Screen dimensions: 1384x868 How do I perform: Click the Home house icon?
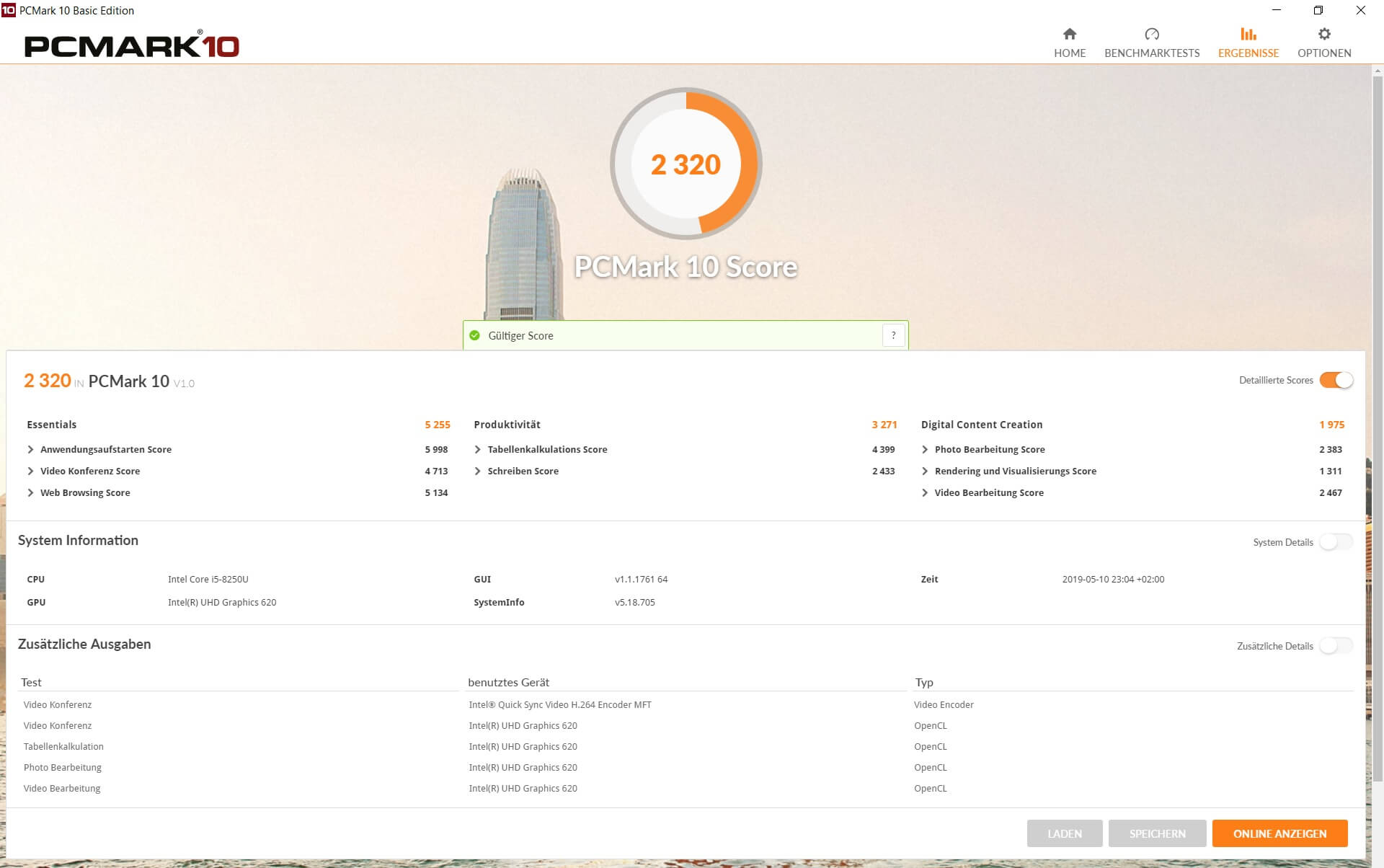(x=1070, y=34)
